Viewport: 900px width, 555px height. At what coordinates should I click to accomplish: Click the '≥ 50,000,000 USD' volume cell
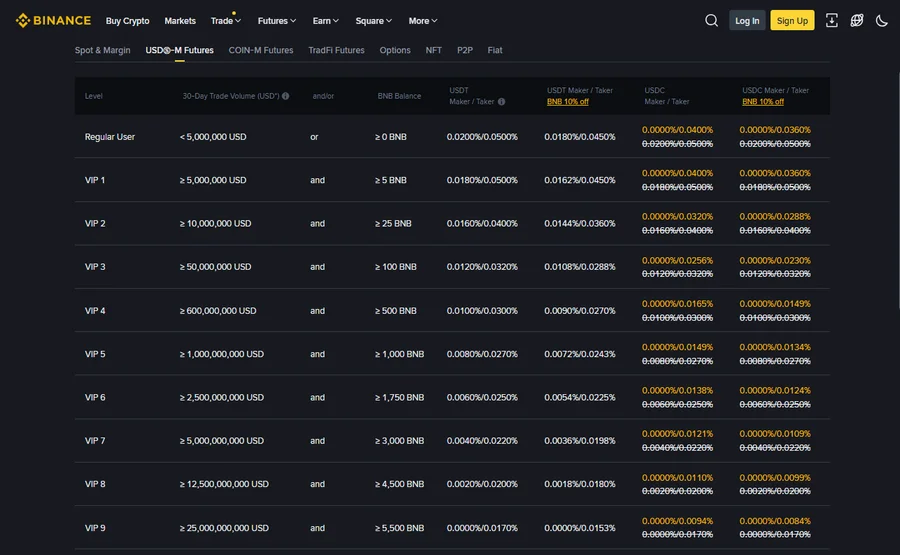[x=215, y=267]
